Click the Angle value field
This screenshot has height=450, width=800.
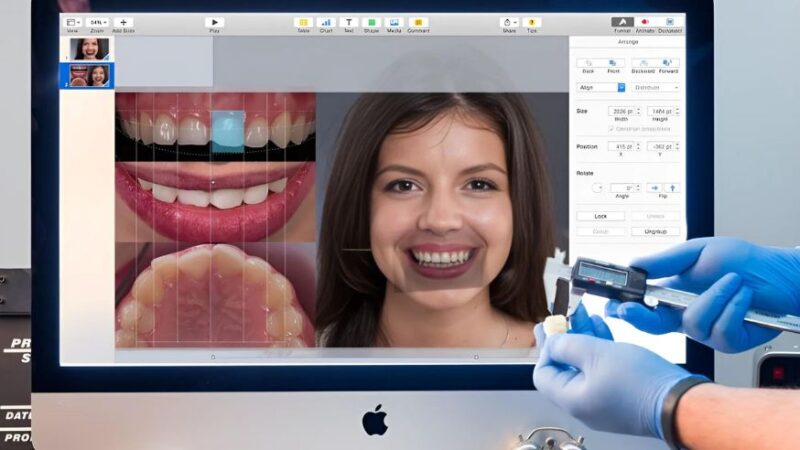click(x=622, y=188)
